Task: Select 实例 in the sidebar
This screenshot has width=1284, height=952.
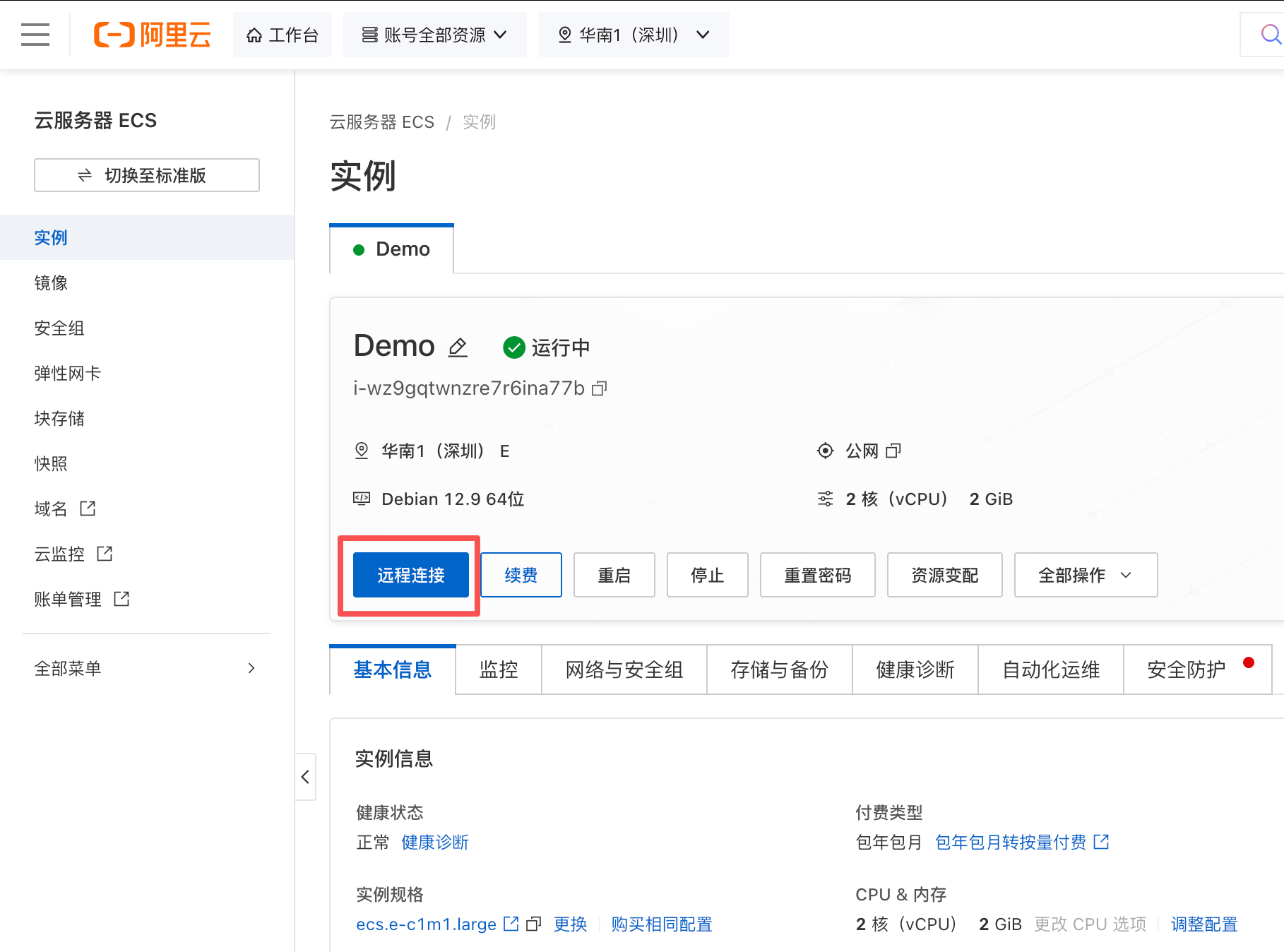Action: (147, 237)
